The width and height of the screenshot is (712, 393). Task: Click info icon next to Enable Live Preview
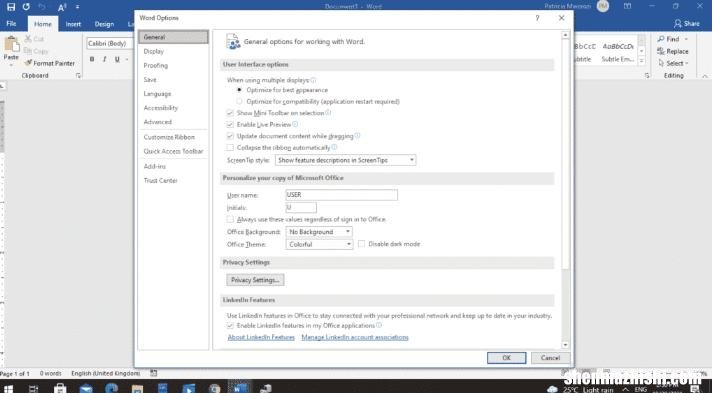295,124
